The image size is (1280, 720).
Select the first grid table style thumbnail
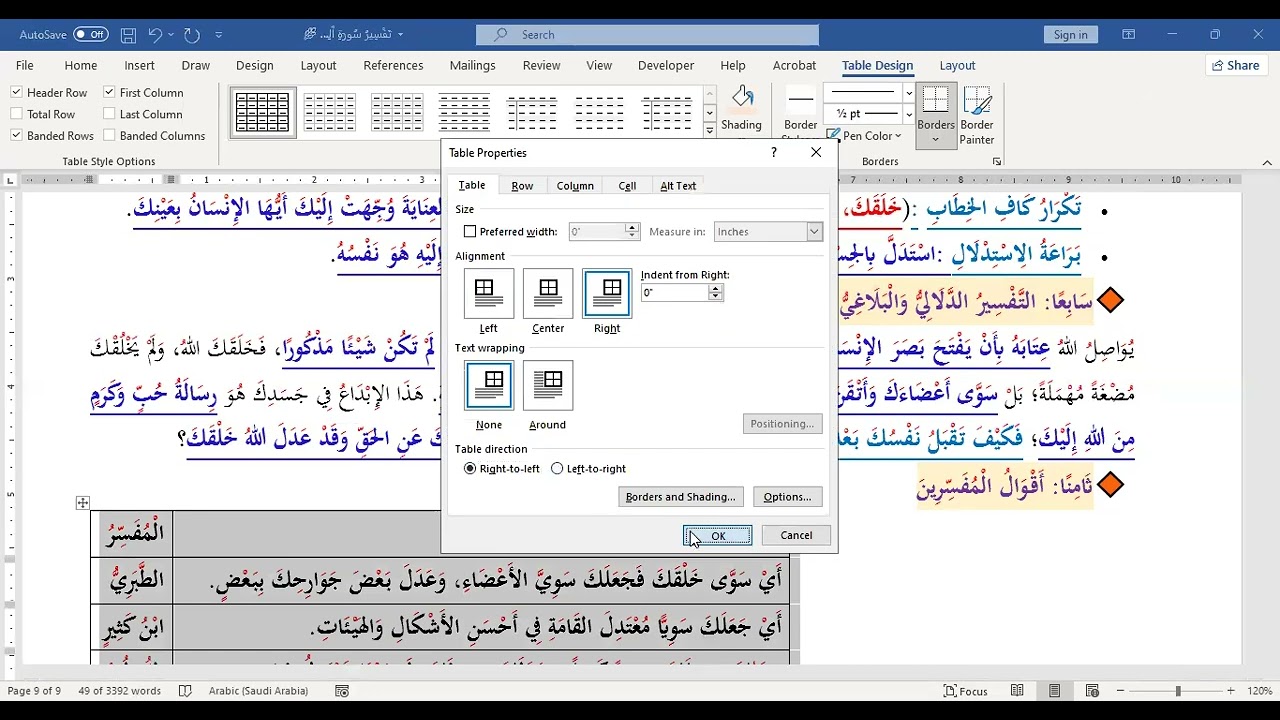(x=262, y=112)
